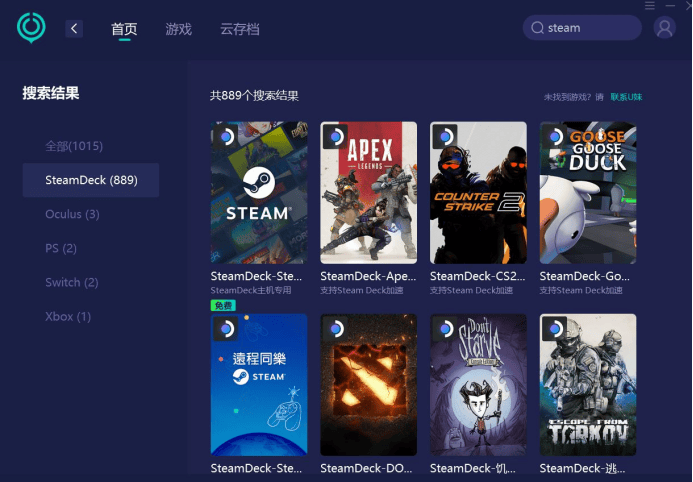Switch to the 游戏 tab

tap(178, 29)
